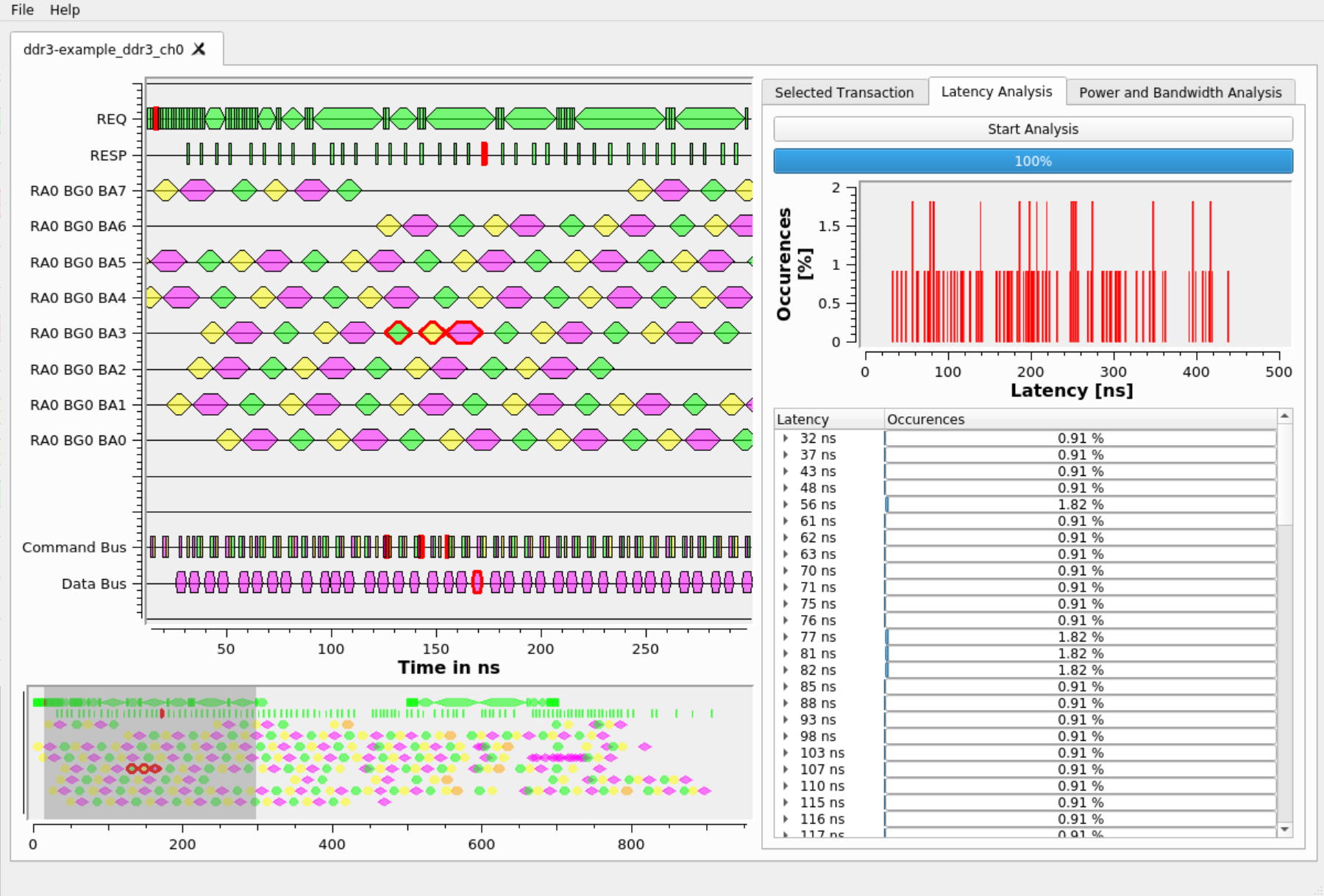Click the Start Analysis button
Image resolution: width=1324 pixels, height=896 pixels.
click(1033, 129)
